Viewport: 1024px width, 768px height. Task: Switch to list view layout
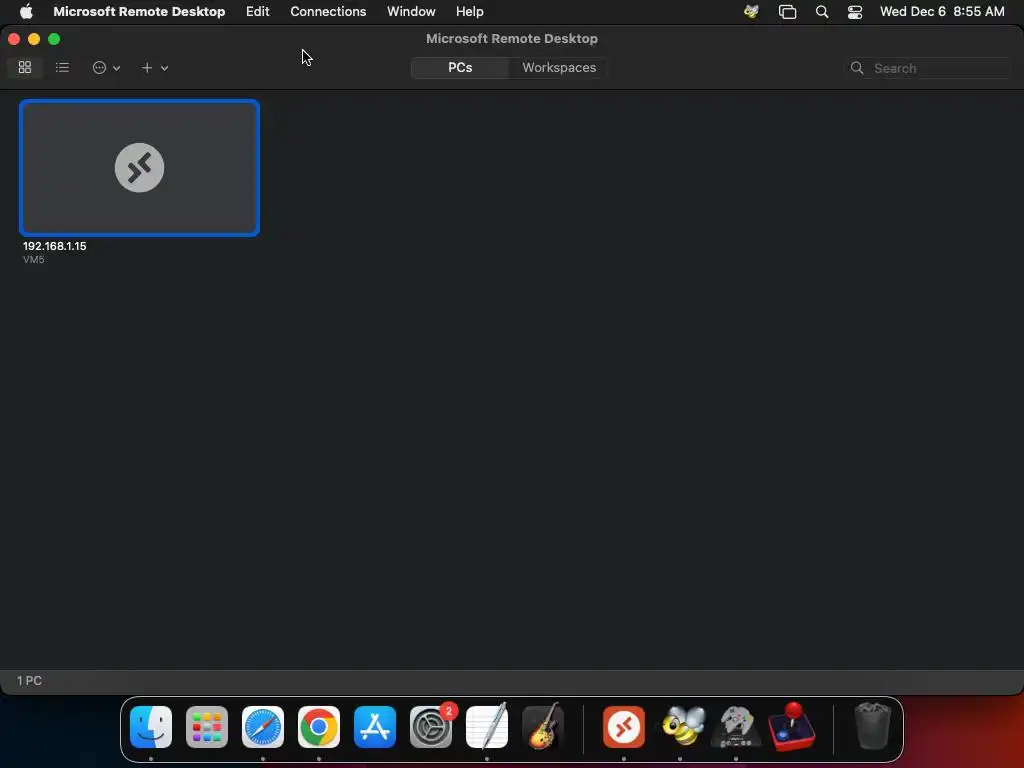(62, 67)
